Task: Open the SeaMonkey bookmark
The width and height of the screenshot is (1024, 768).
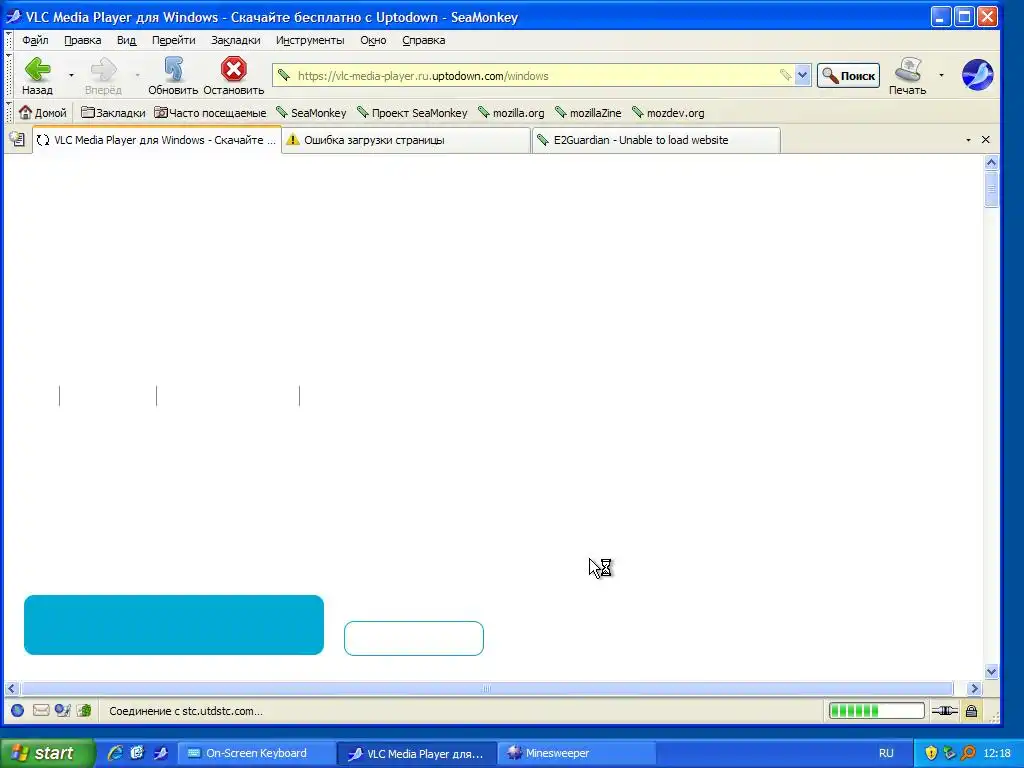Action: 312,113
